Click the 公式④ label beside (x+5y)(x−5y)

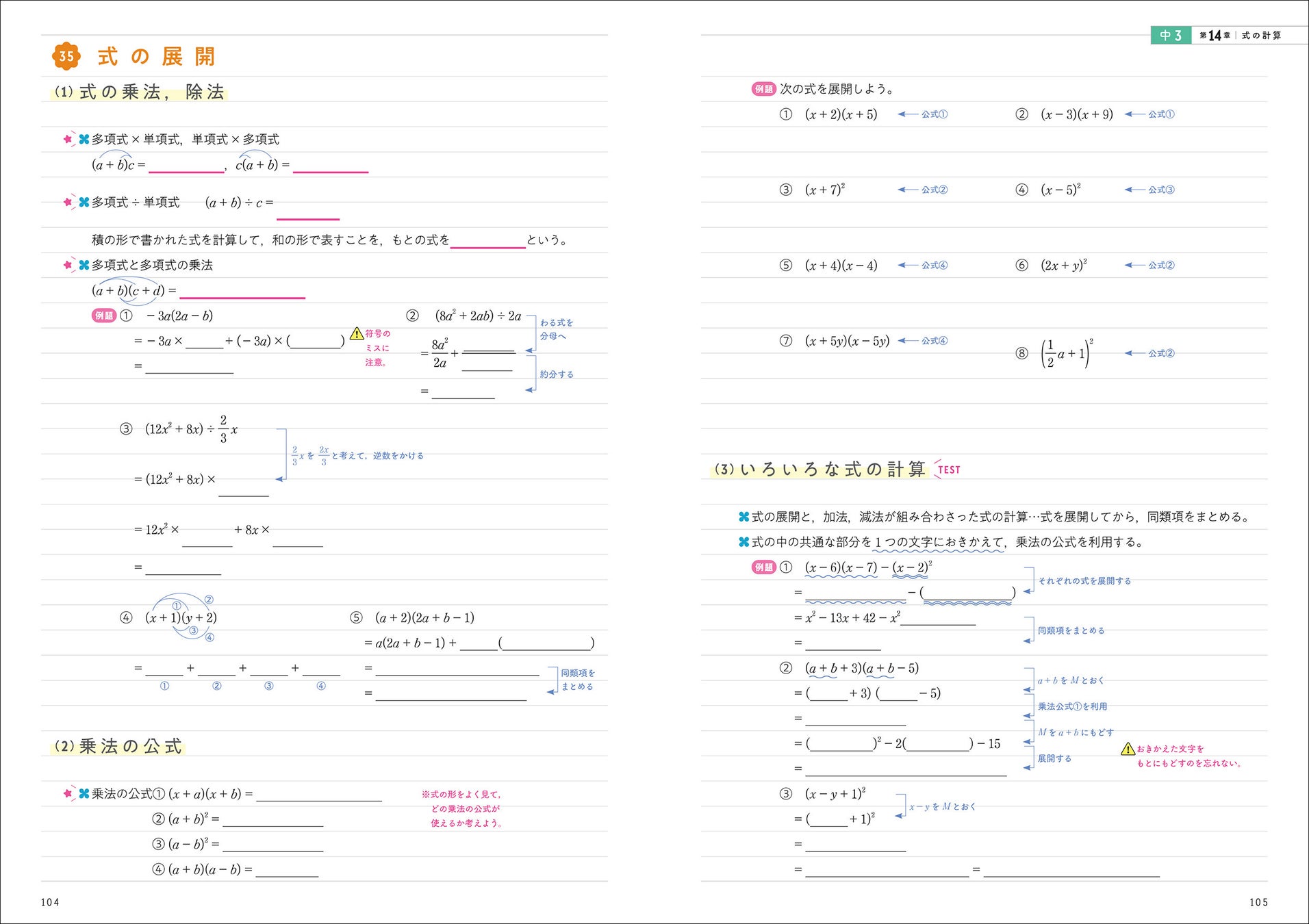coord(934,340)
